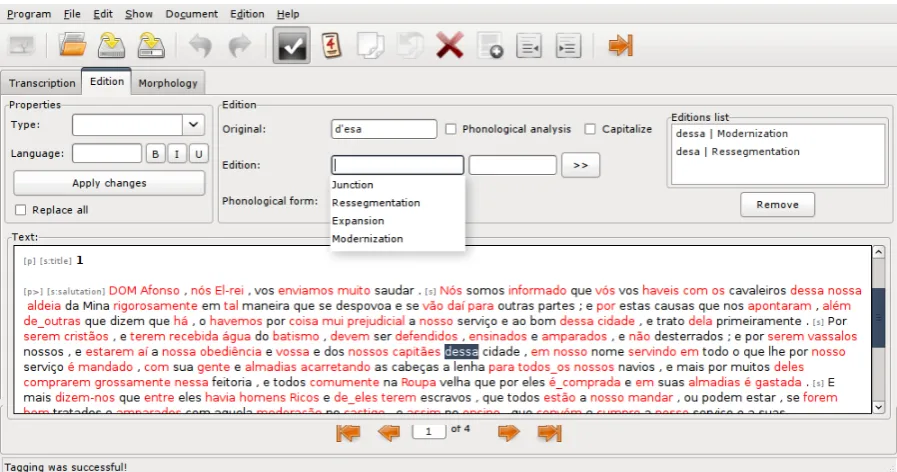The image size is (897, 472).
Task: Enable the Replace all checkbox
Action: 21,210
